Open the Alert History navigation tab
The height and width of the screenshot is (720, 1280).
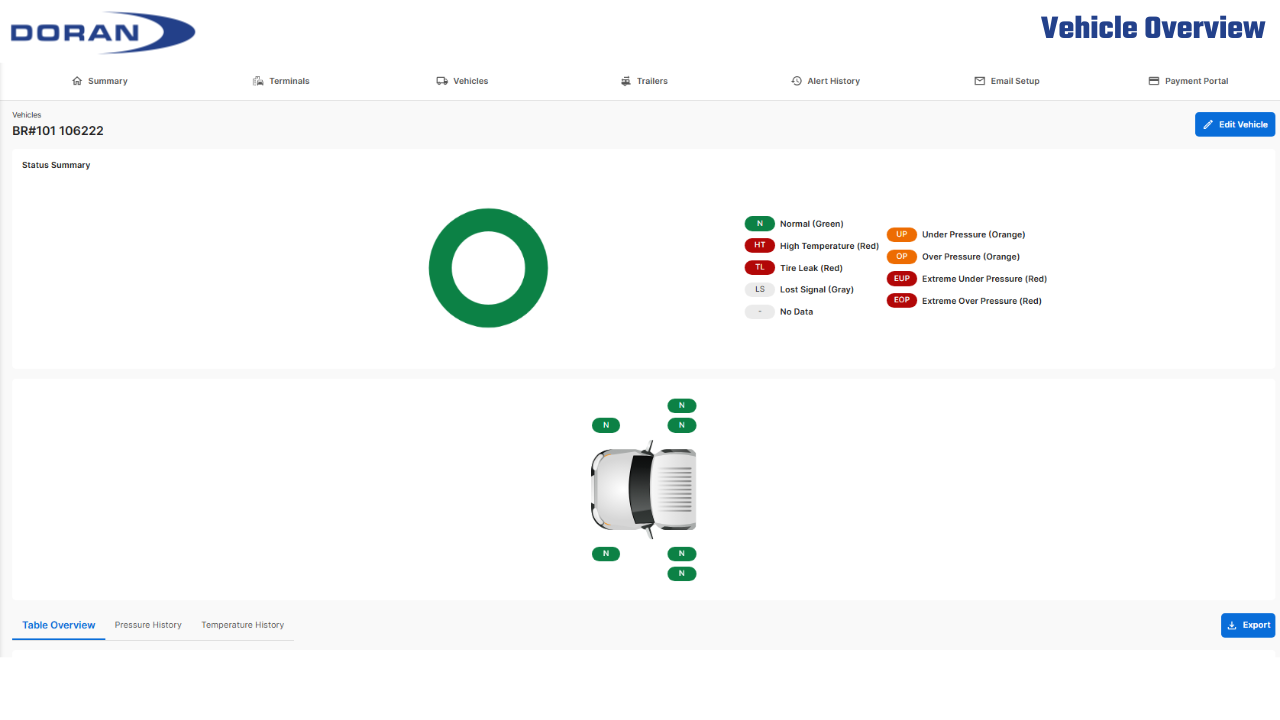pos(826,81)
